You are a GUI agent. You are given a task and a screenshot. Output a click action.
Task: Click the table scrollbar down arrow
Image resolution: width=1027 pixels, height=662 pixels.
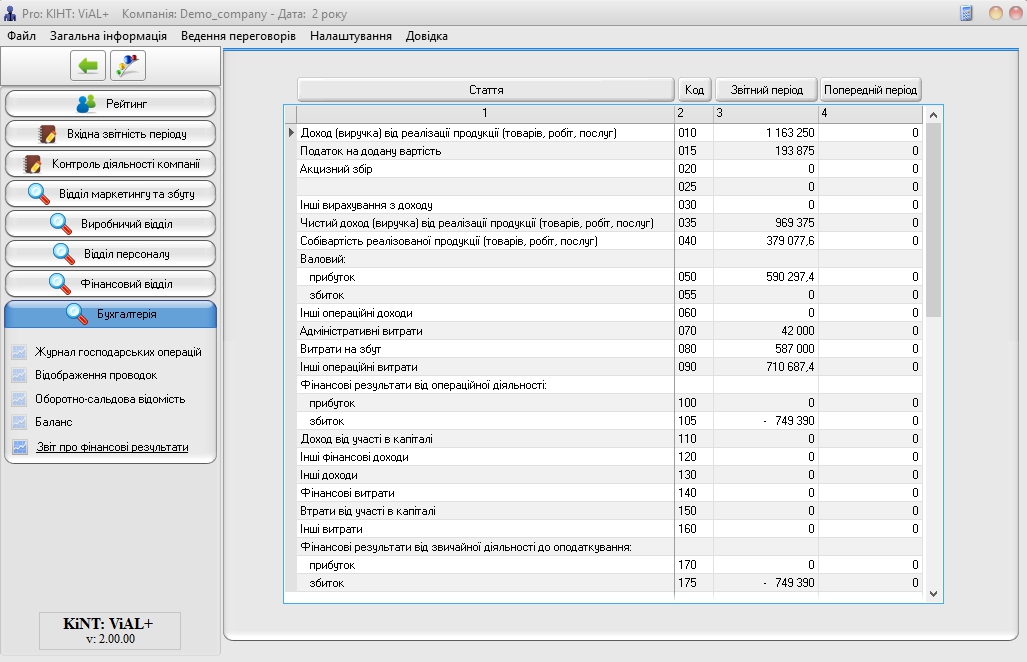tap(934, 593)
